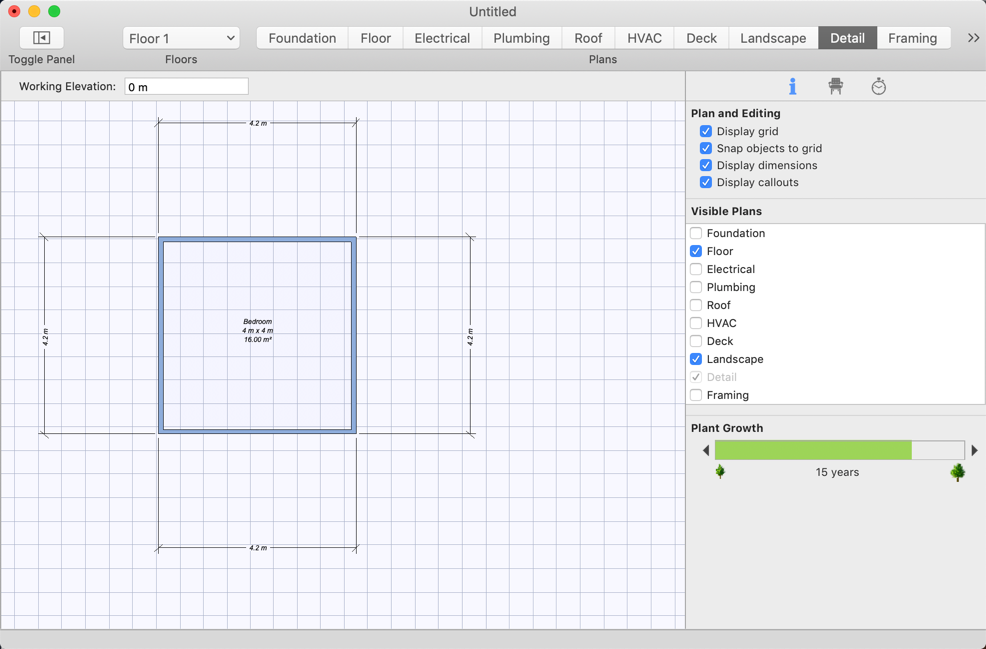Select the bedroom's blue left wall

[x=161, y=335]
